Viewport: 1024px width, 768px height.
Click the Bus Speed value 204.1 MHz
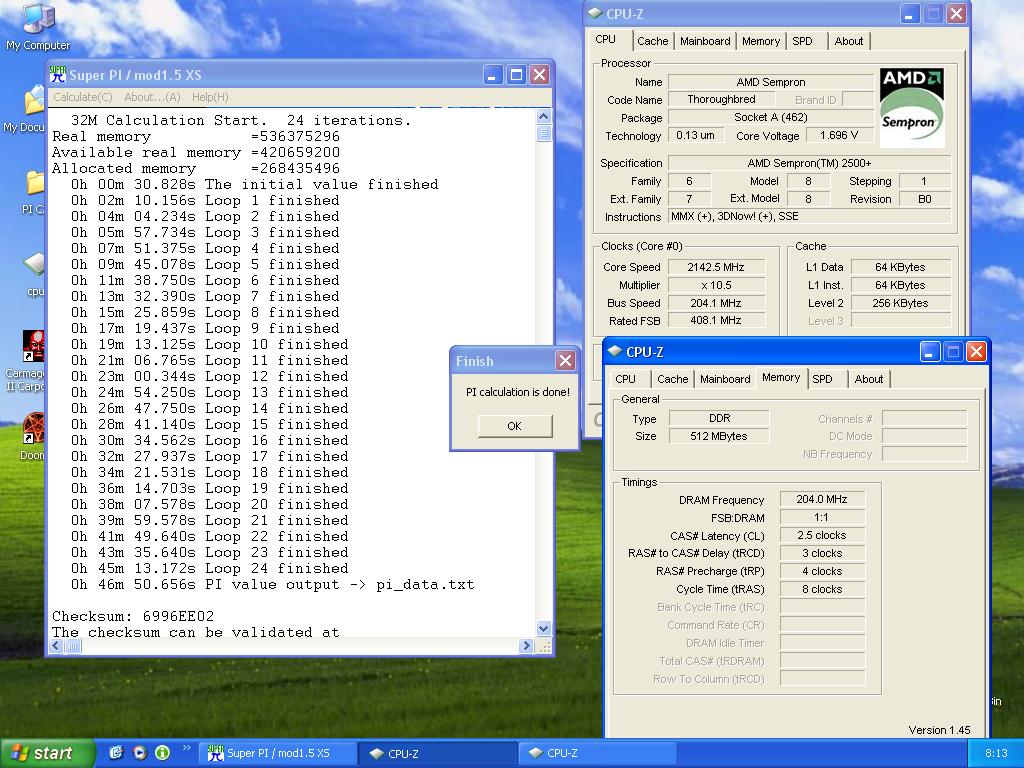[x=716, y=303]
